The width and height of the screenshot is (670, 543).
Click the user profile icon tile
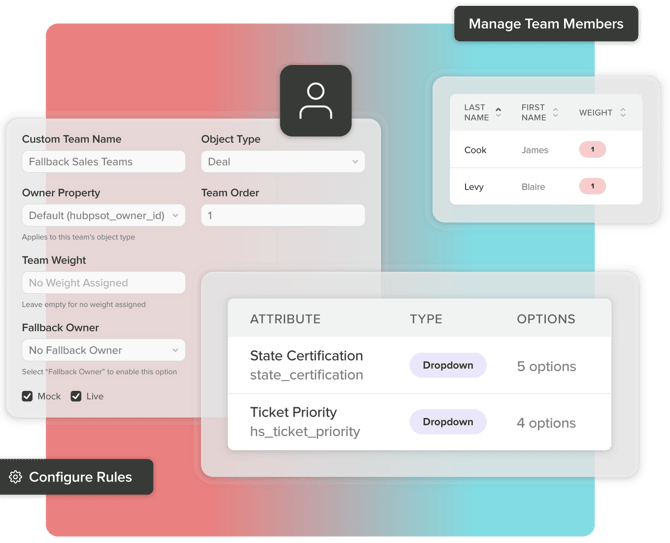(316, 101)
